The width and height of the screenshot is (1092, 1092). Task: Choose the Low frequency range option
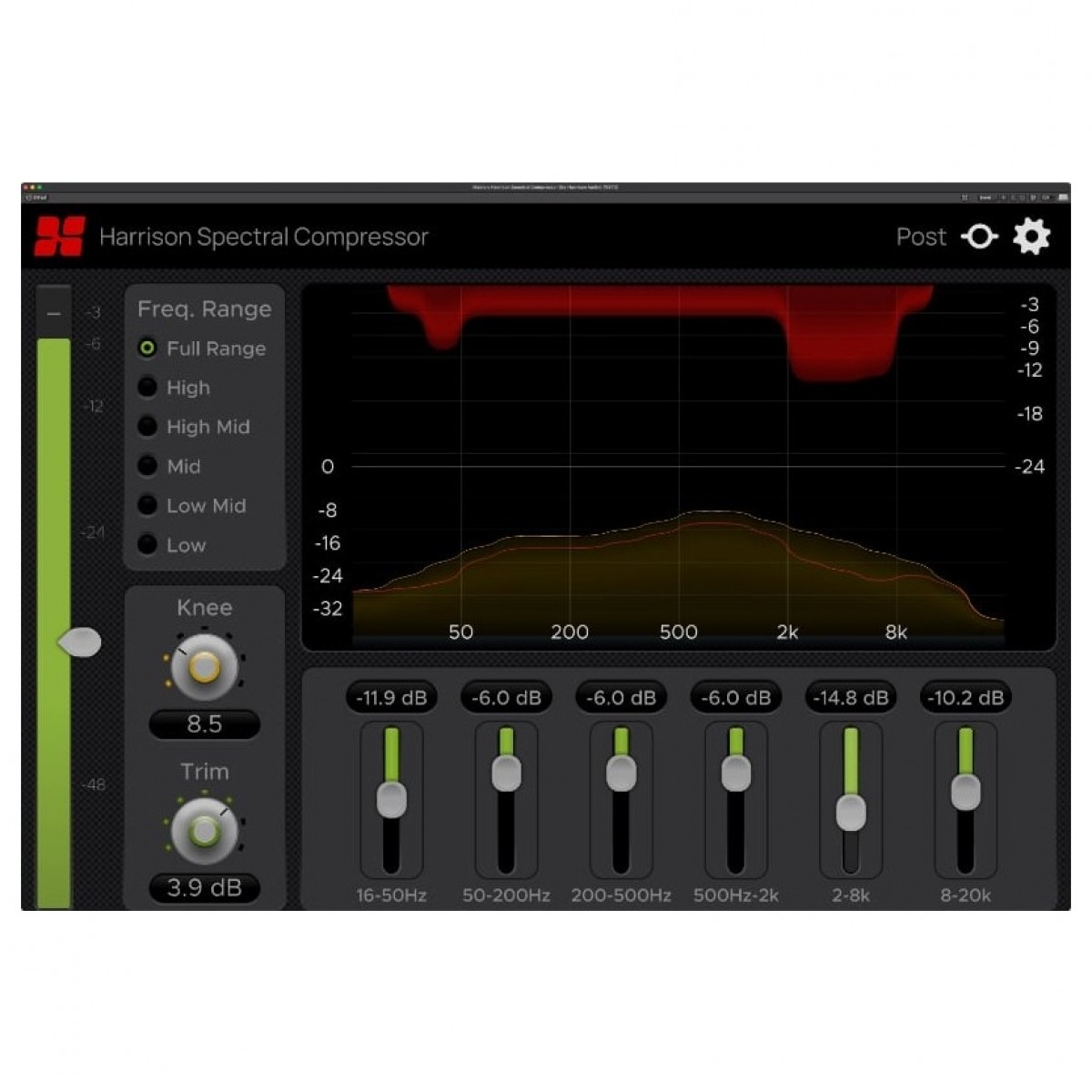[147, 545]
